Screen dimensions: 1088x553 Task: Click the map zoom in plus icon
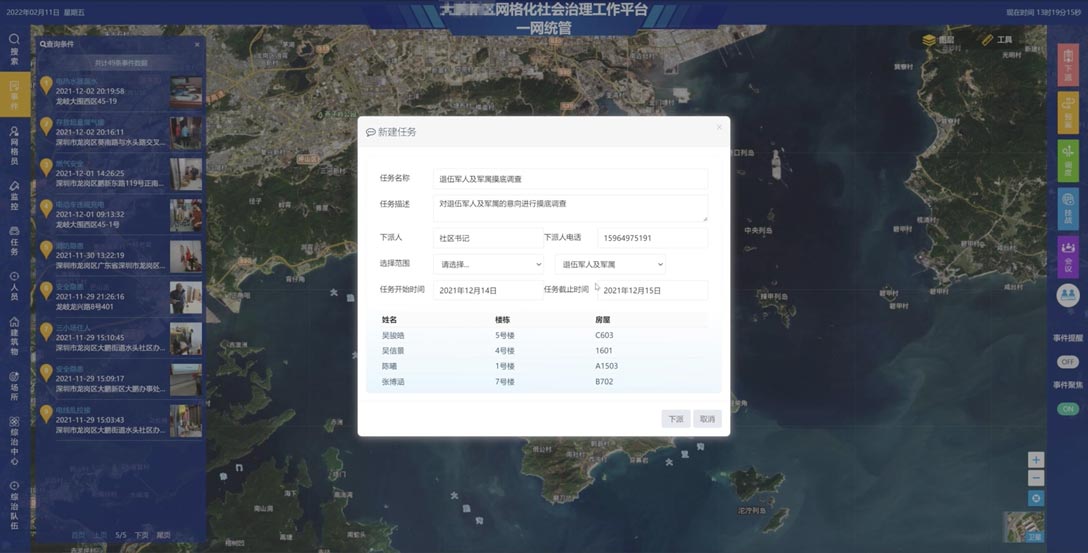tap(1036, 460)
